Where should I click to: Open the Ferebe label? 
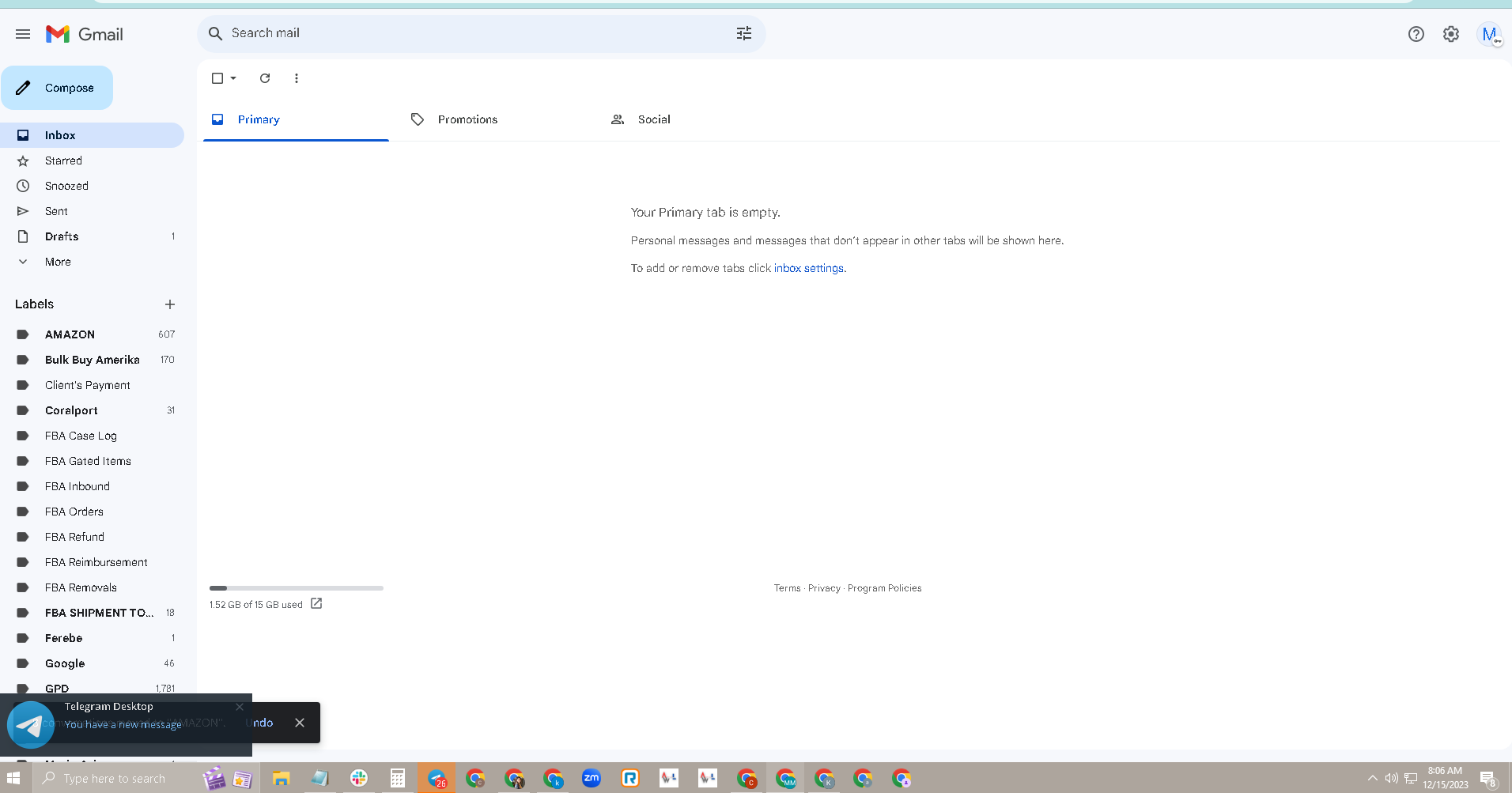92,638
